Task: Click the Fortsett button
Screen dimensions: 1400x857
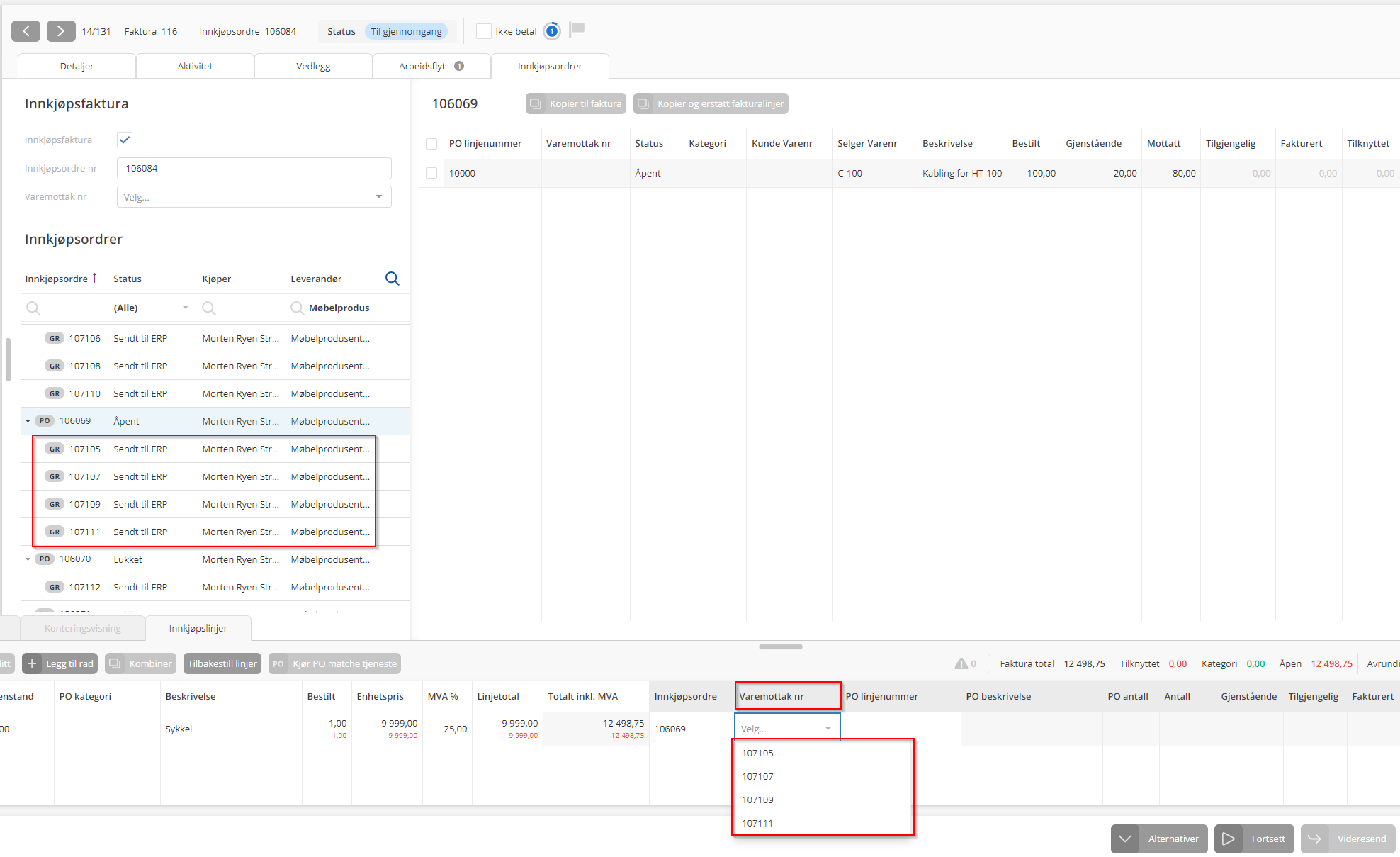Action: click(x=1254, y=839)
